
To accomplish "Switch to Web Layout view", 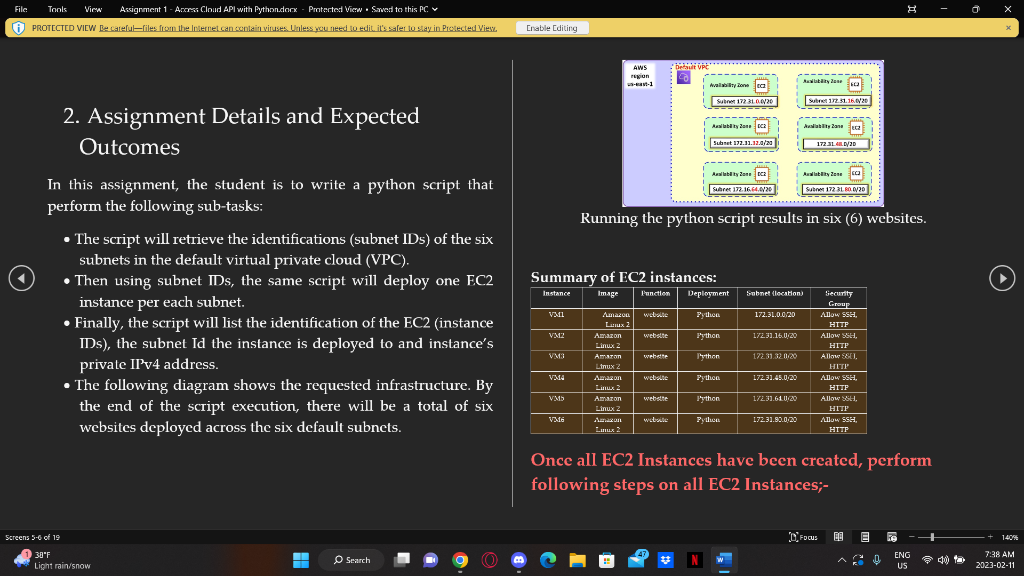I will coord(891,537).
